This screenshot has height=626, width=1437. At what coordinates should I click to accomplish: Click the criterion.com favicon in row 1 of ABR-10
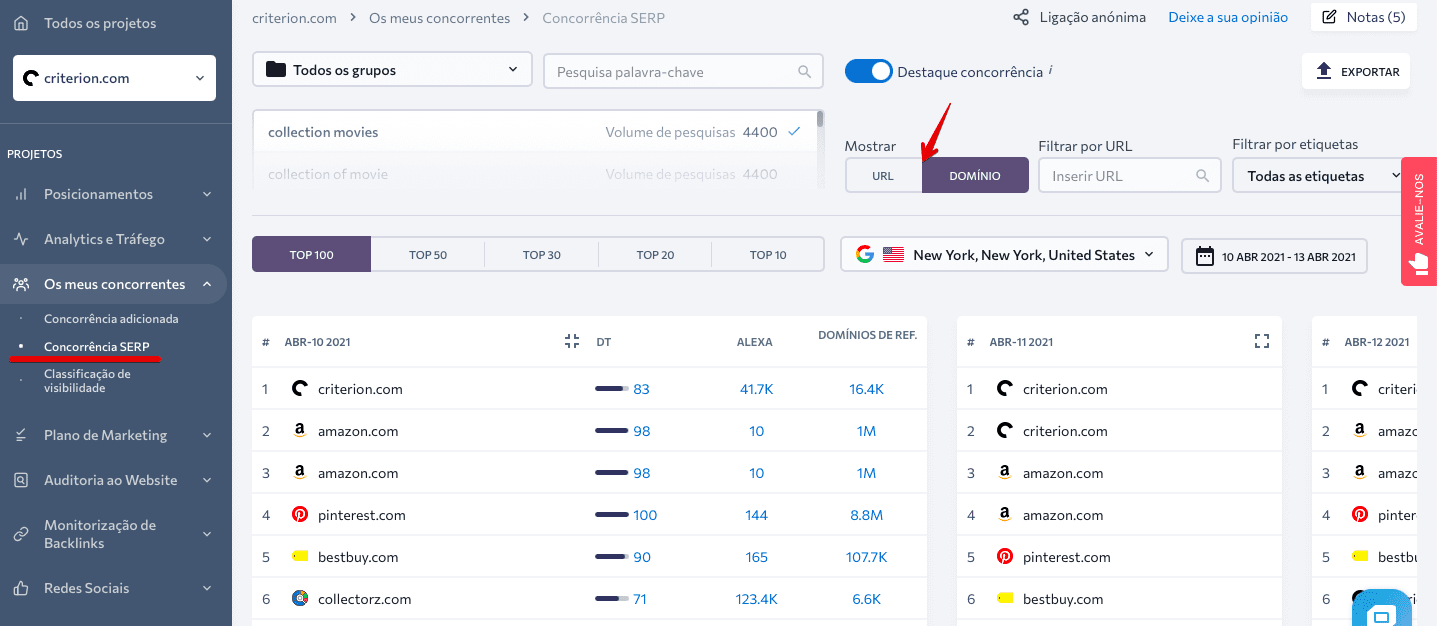[x=299, y=388]
